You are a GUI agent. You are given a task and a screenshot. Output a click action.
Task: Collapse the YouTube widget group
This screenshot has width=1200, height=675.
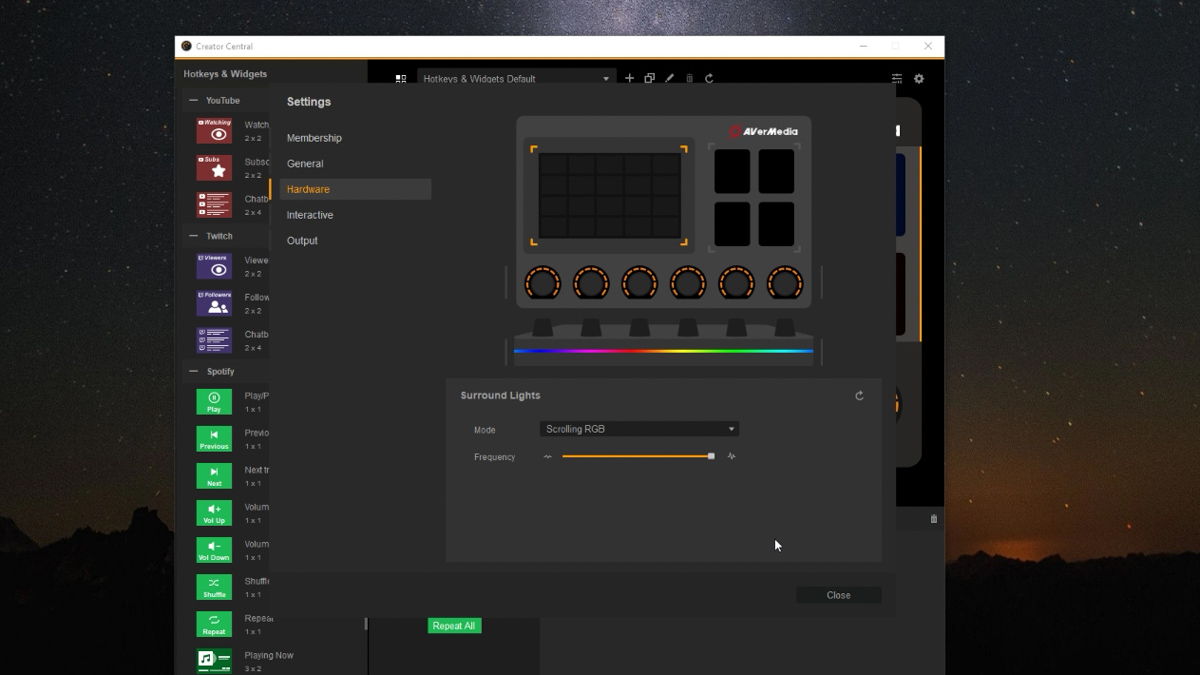point(194,100)
